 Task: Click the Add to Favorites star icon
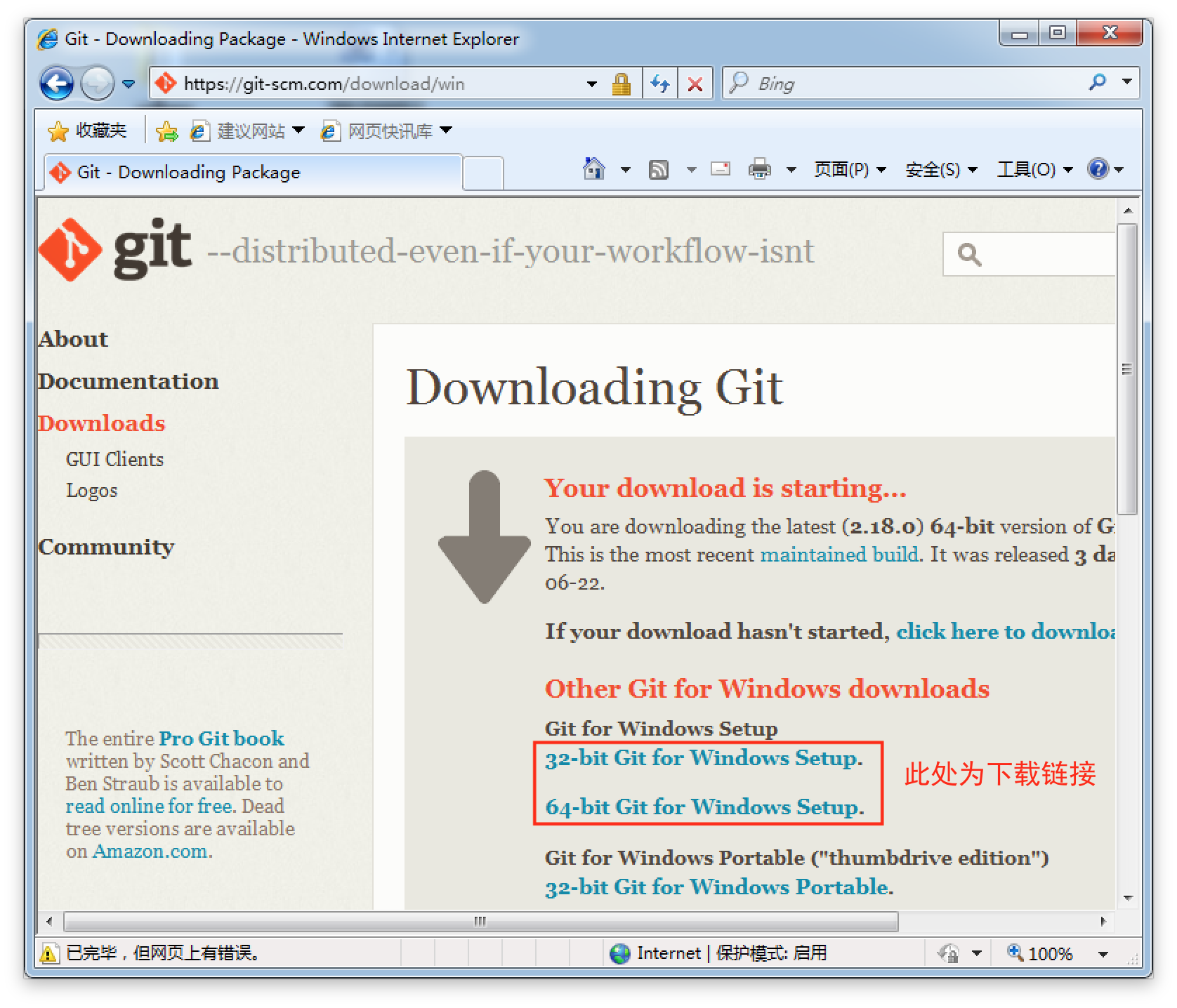point(166,131)
